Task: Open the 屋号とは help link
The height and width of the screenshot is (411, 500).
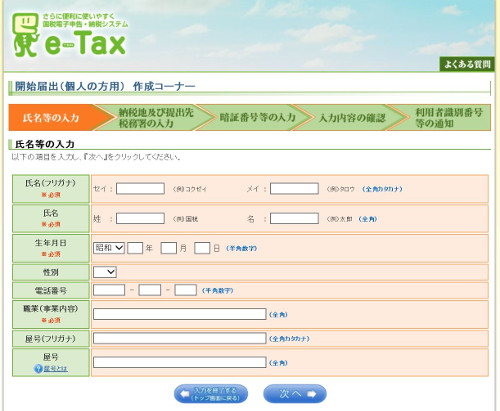Action: coord(56,369)
